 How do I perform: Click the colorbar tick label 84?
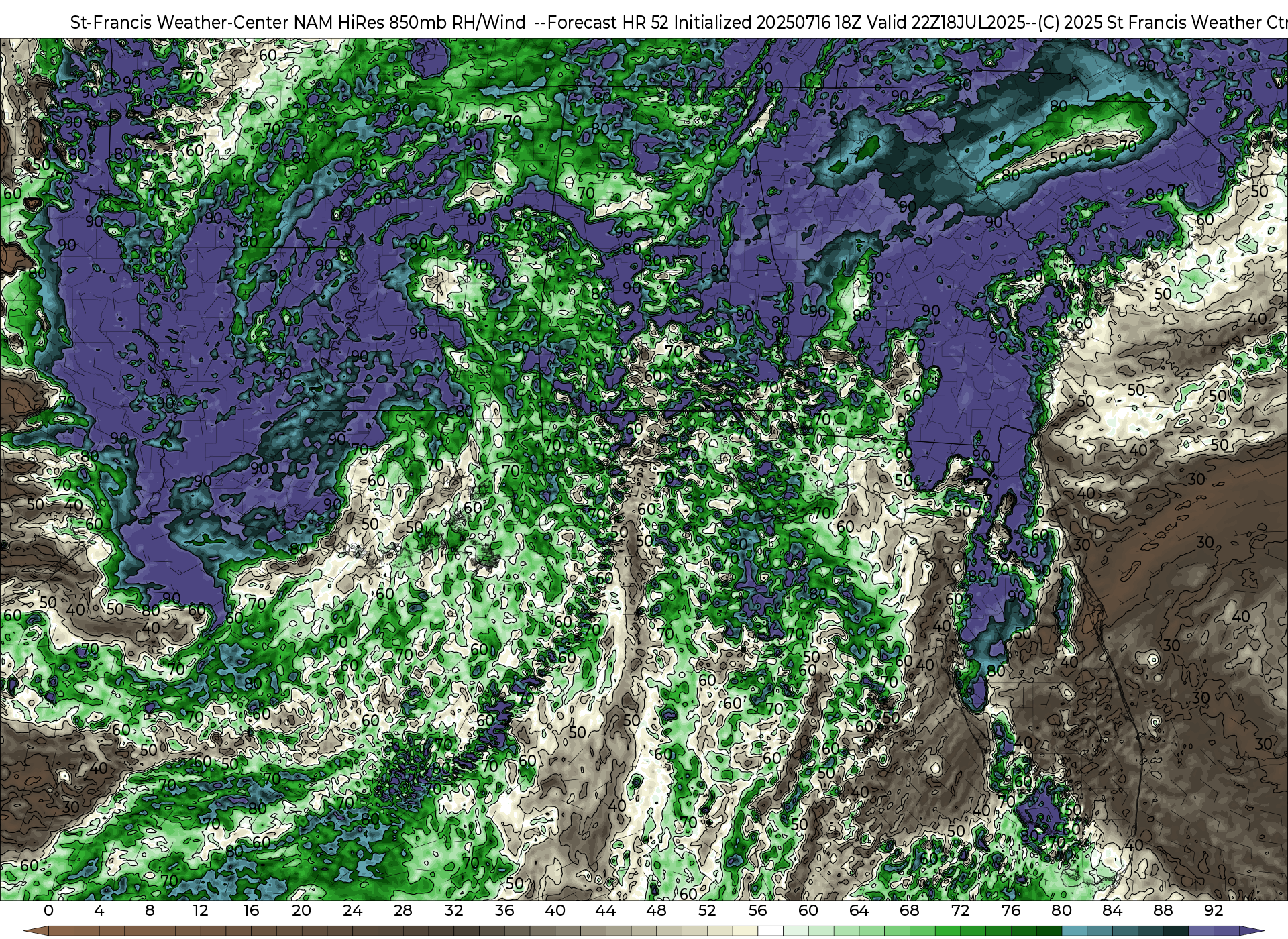pos(1112,911)
